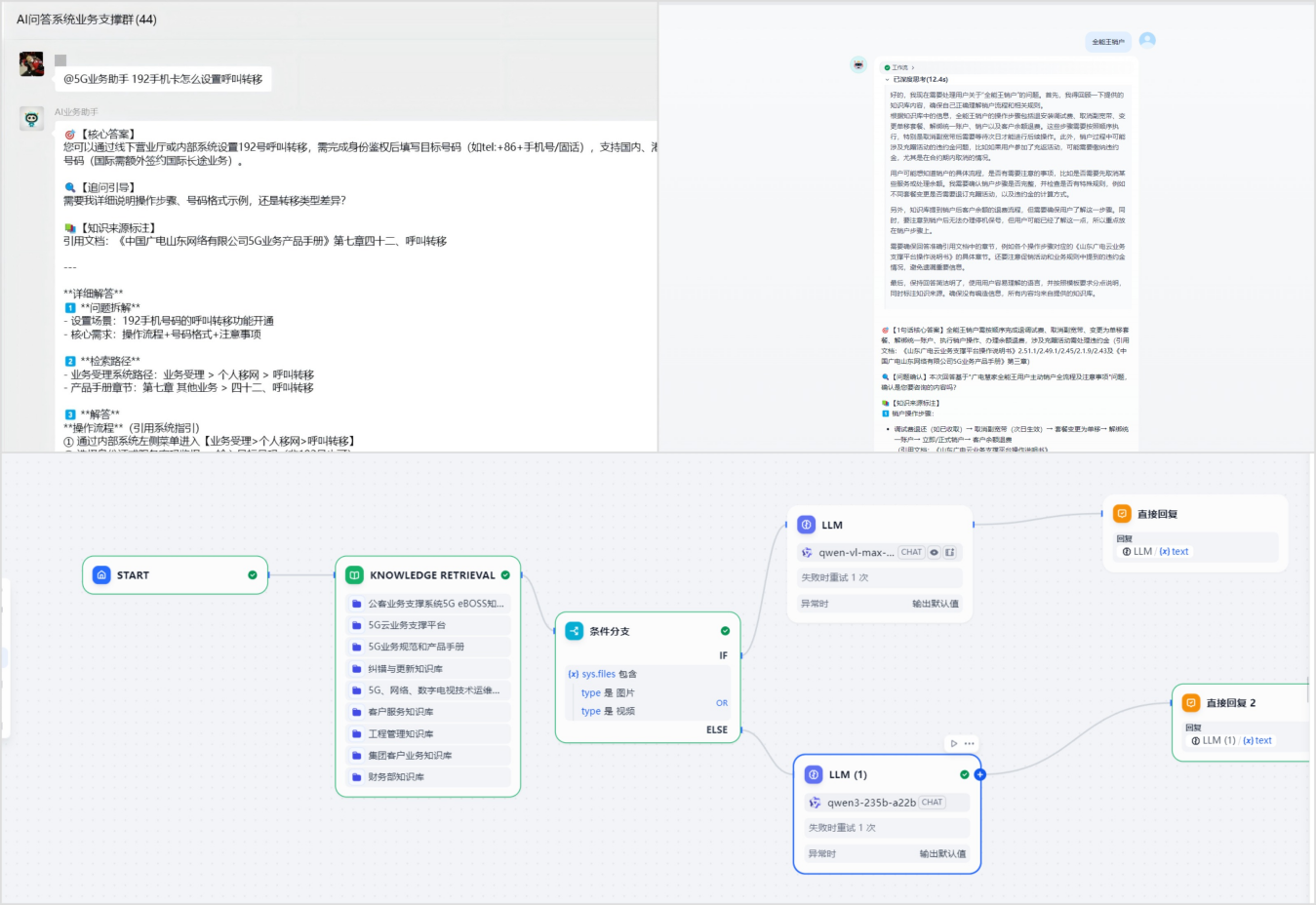Viewport: 1316px width, 905px height.
Task: Click the OR operator in condition branch
Action: [x=722, y=702]
